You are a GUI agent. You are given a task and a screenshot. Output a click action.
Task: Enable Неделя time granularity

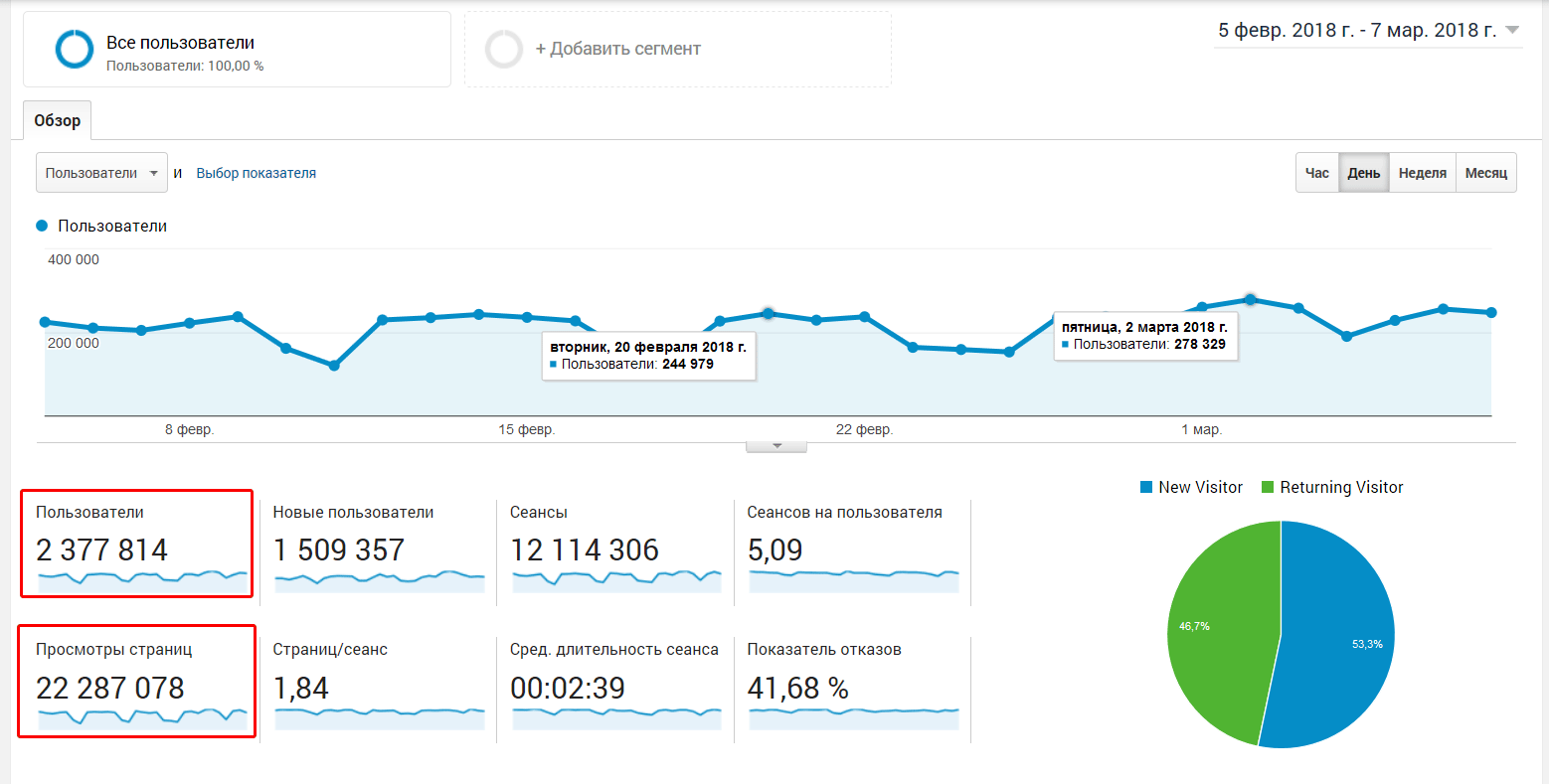click(1422, 172)
